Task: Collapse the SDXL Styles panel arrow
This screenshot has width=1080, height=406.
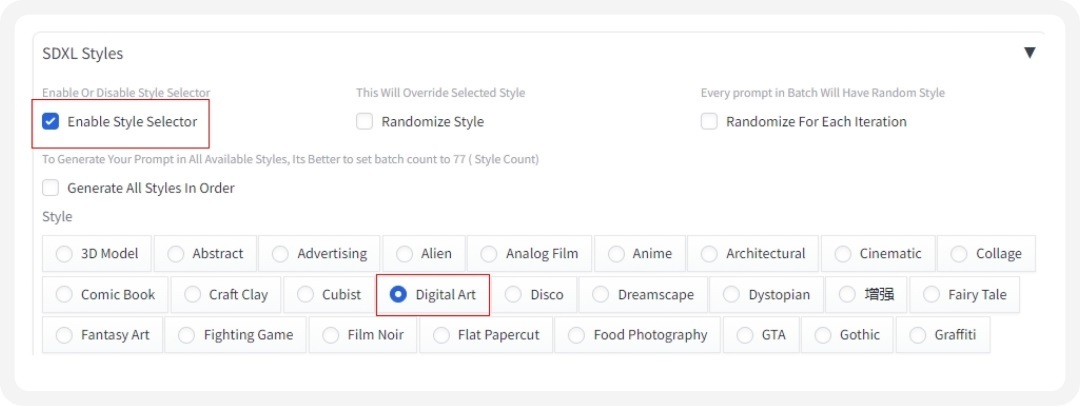Action: point(1029,53)
